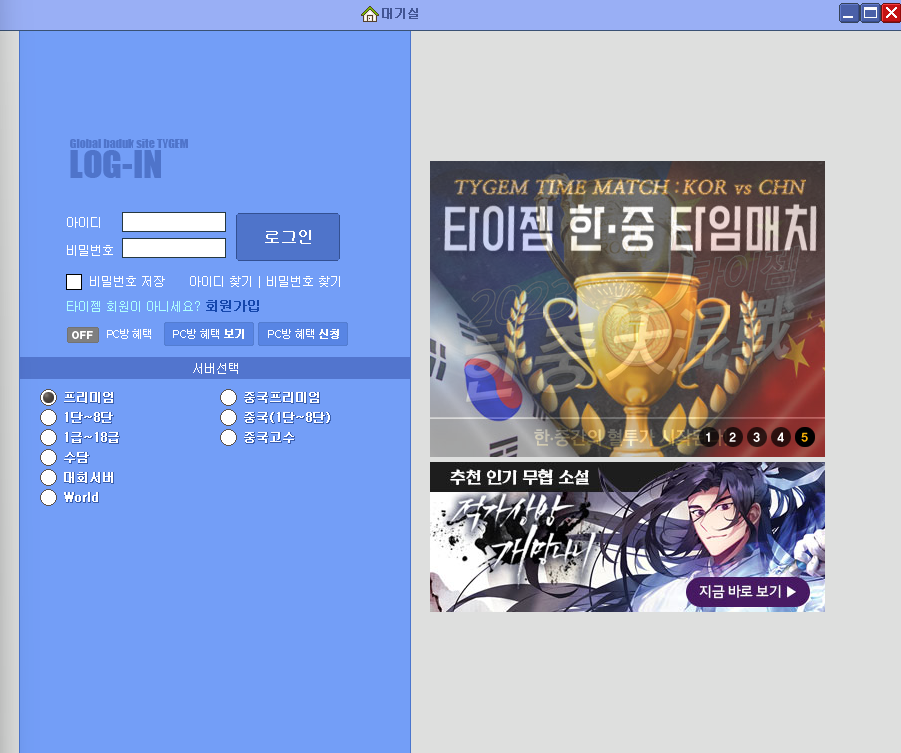
Task: Select the 프리미엄 server radio button
Action: (x=48, y=397)
